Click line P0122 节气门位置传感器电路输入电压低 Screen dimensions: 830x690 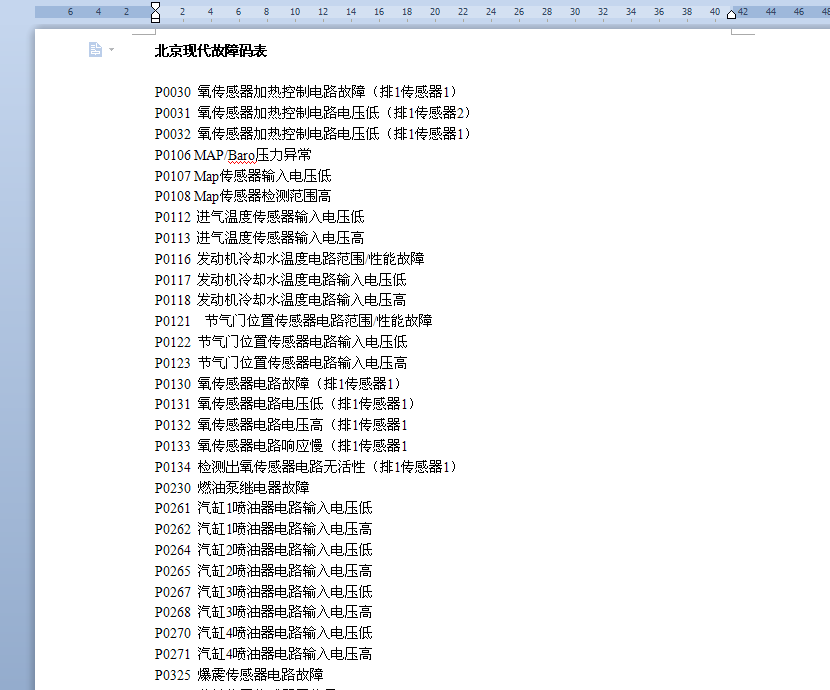[281, 342]
